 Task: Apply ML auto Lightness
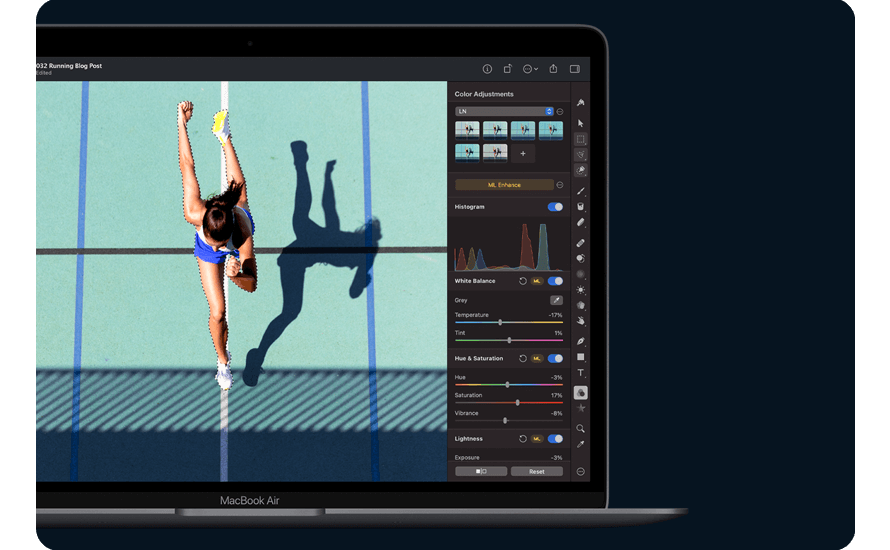(537, 439)
